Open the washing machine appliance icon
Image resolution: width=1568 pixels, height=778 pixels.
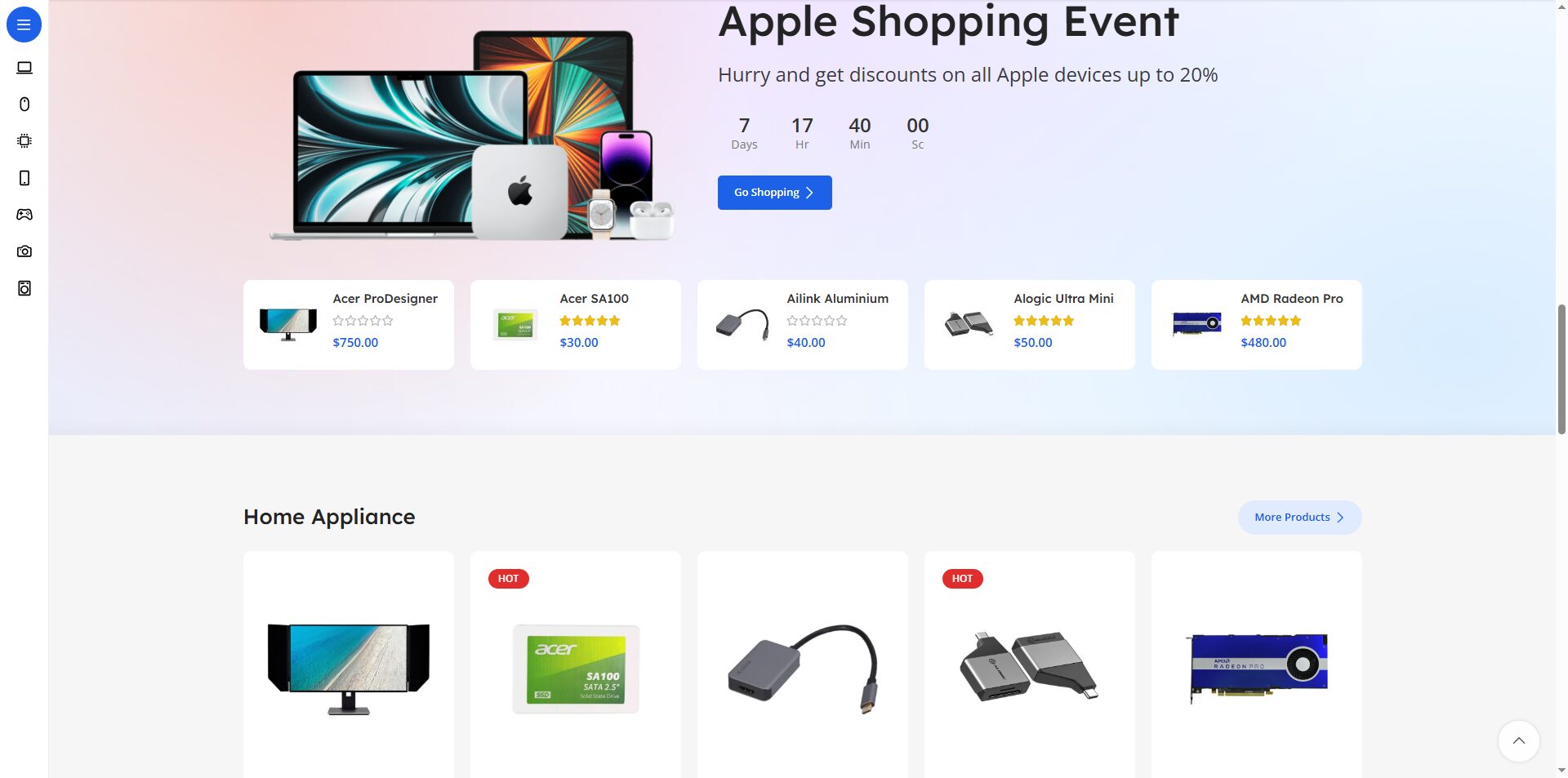tap(24, 288)
